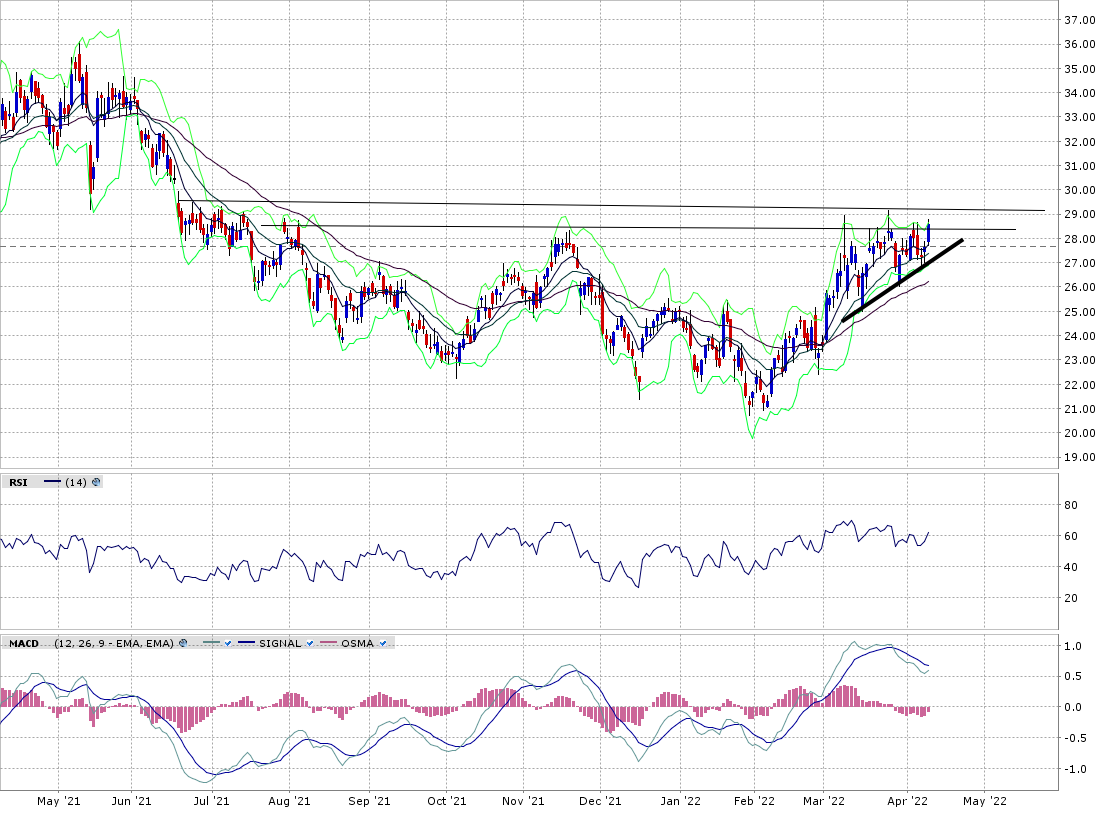The height and width of the screenshot is (815, 1104).
Task: Click the 30.00 price axis label
Action: pos(1079,190)
